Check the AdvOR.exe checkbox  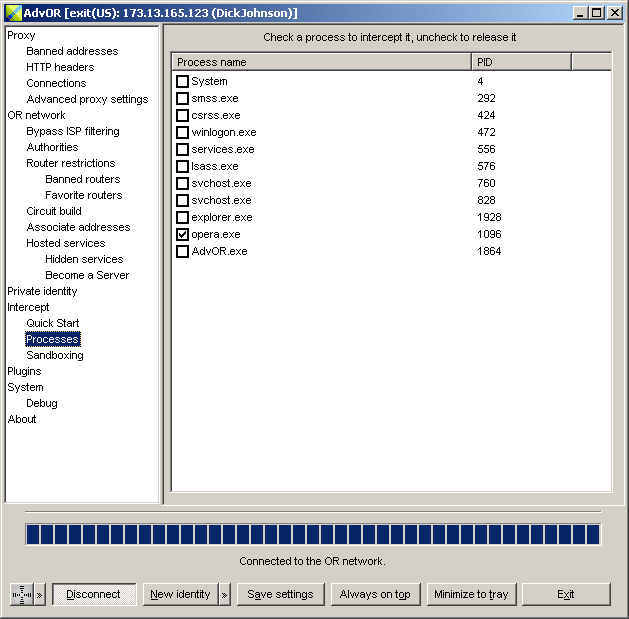[x=183, y=252]
